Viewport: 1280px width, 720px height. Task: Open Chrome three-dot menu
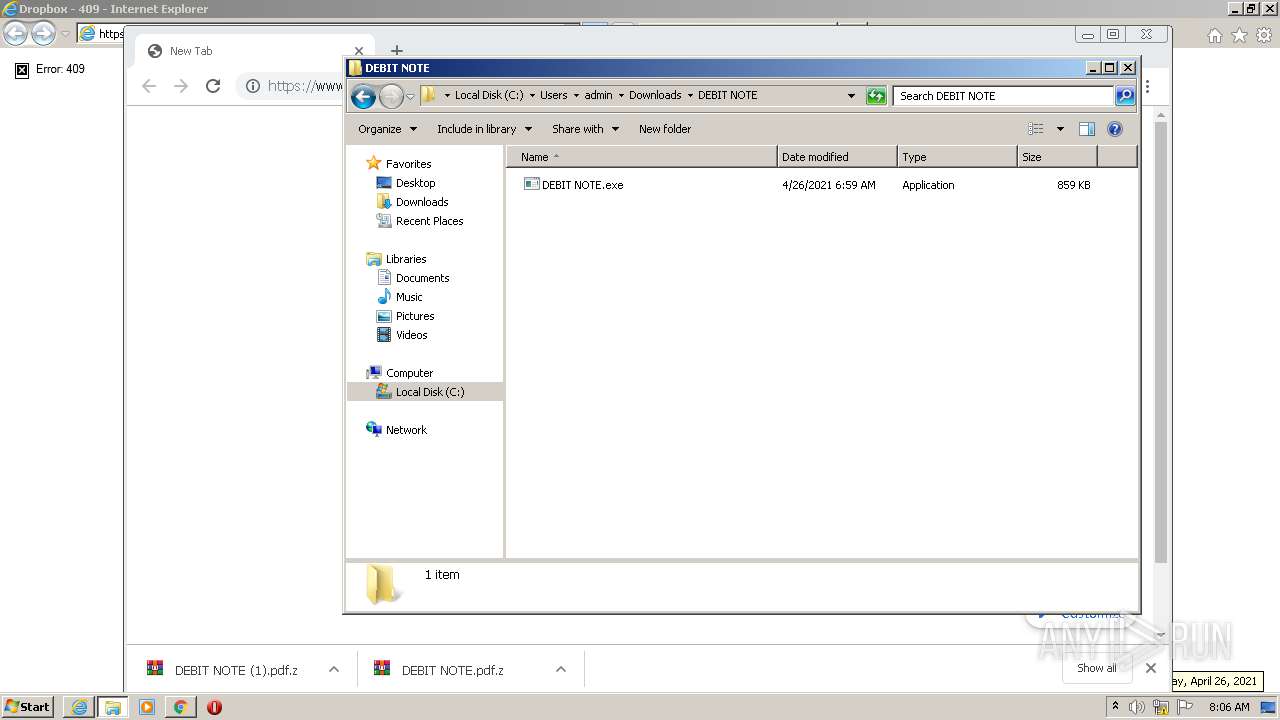1147,87
